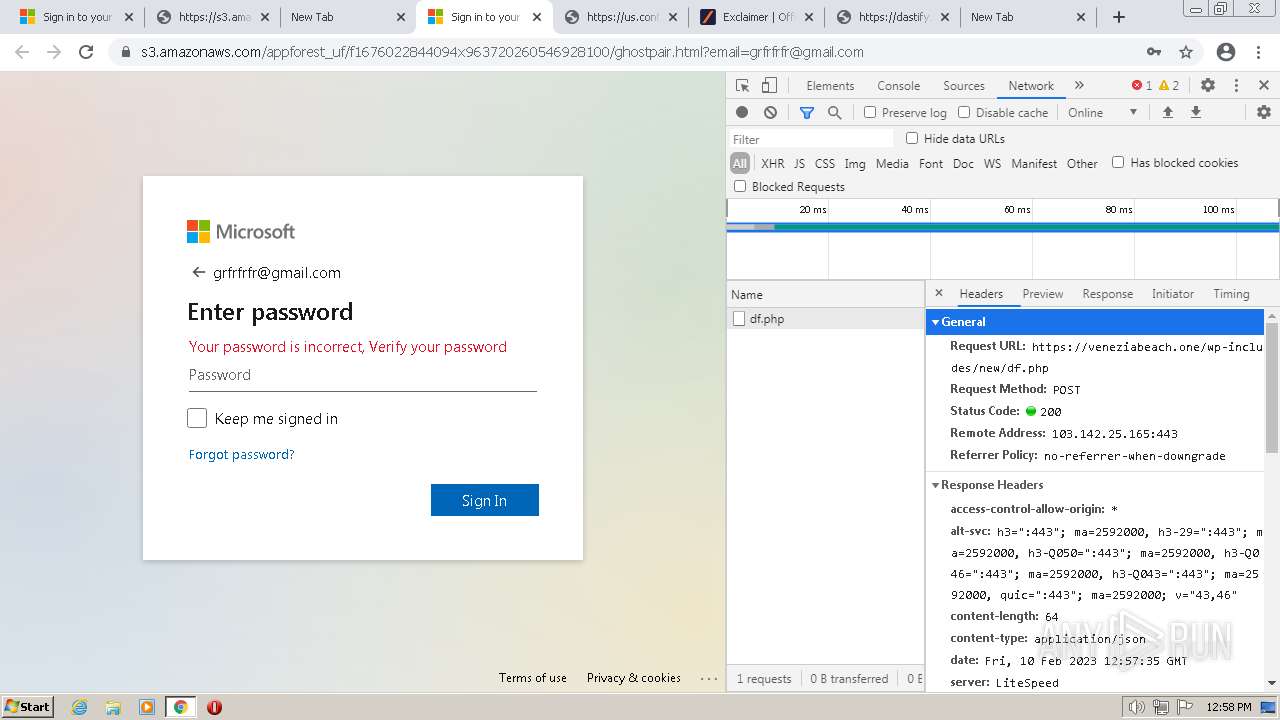Switch to the Elements panel
The image size is (1280, 720).
click(830, 86)
